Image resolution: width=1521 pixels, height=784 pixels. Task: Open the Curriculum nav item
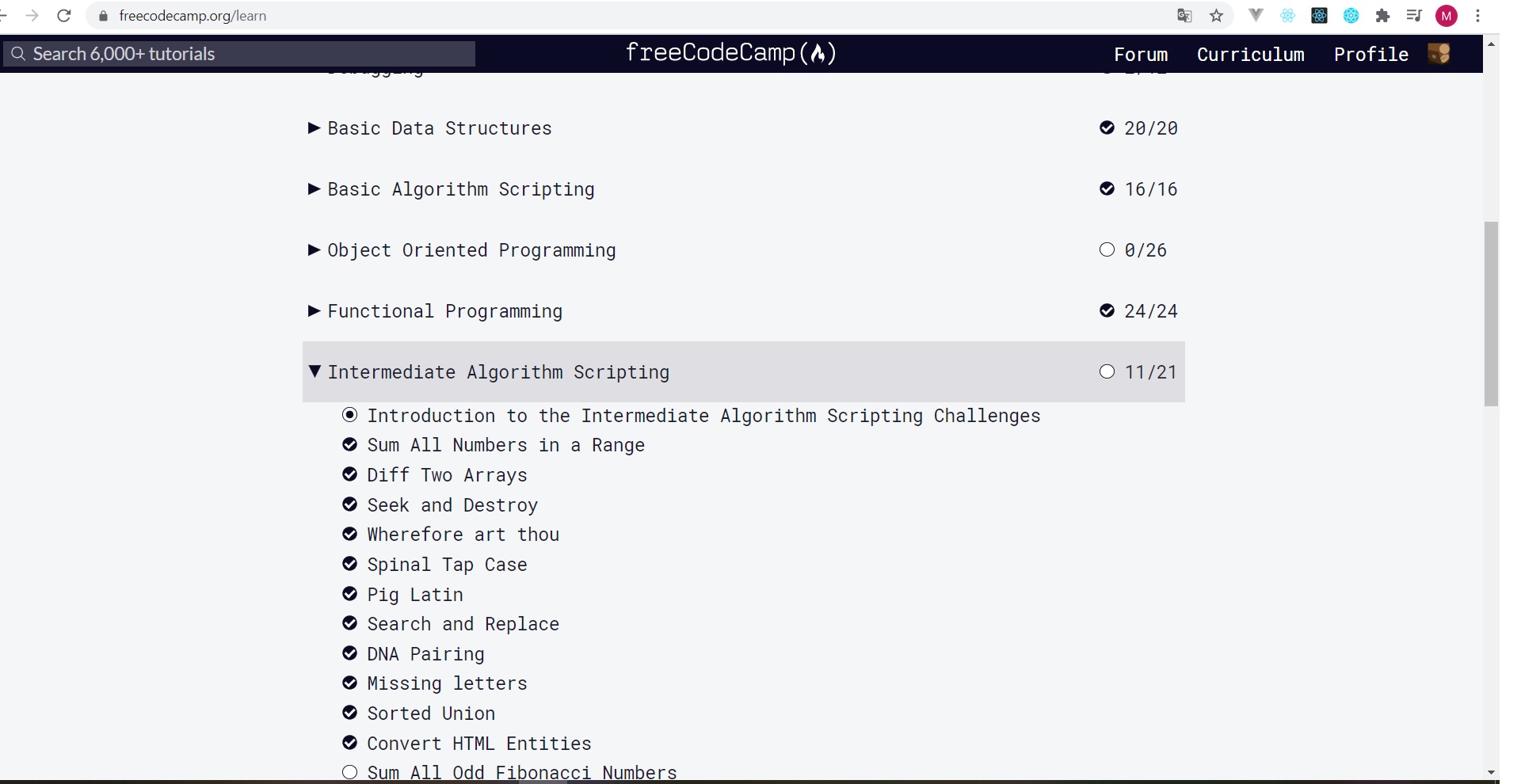(x=1250, y=55)
